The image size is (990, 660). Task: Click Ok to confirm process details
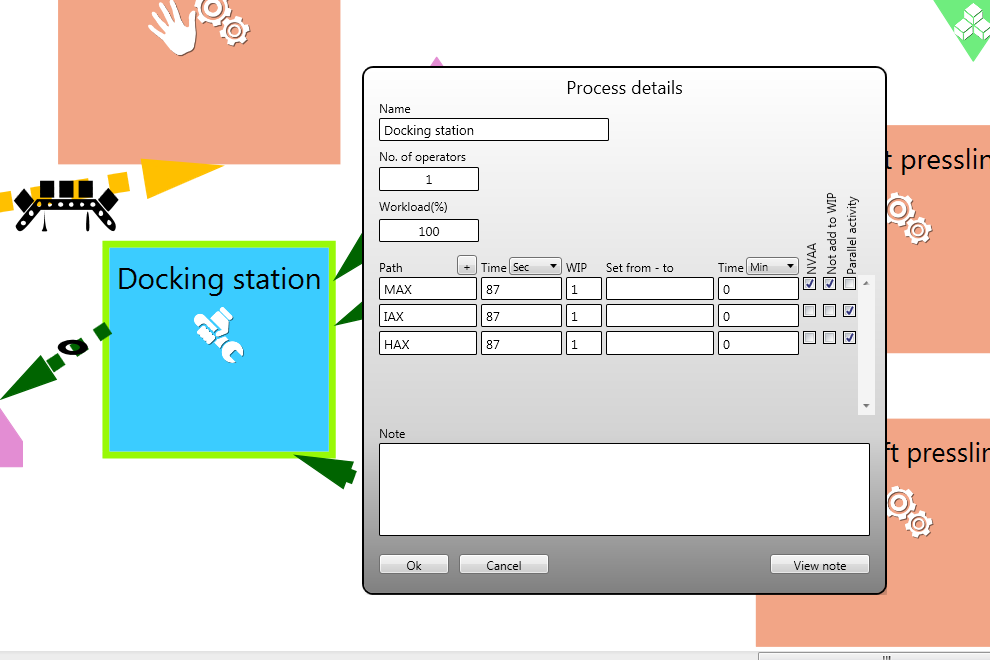(x=414, y=565)
